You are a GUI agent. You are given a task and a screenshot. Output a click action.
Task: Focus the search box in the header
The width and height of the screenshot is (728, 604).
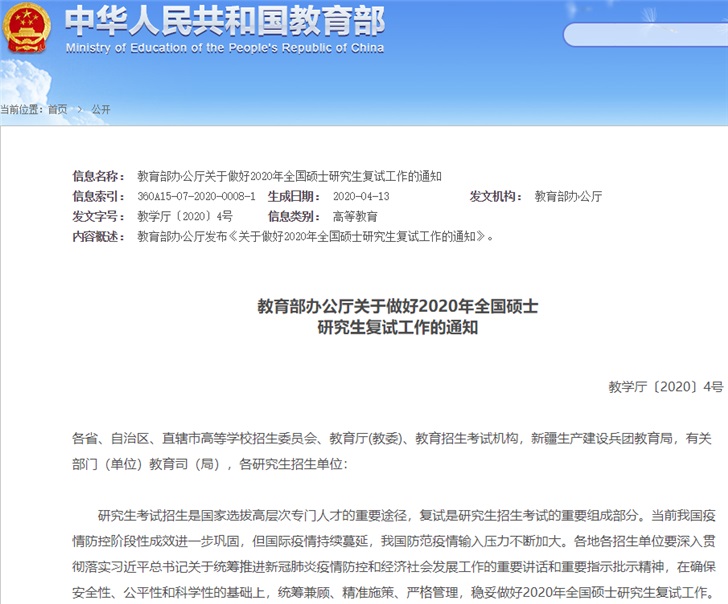pyautogui.click(x=640, y=35)
